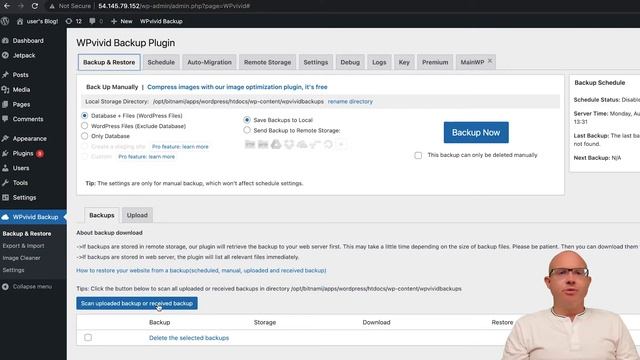This screenshot has height=360, width=640.
Task: Click the Backup Now button
Action: tap(476, 132)
